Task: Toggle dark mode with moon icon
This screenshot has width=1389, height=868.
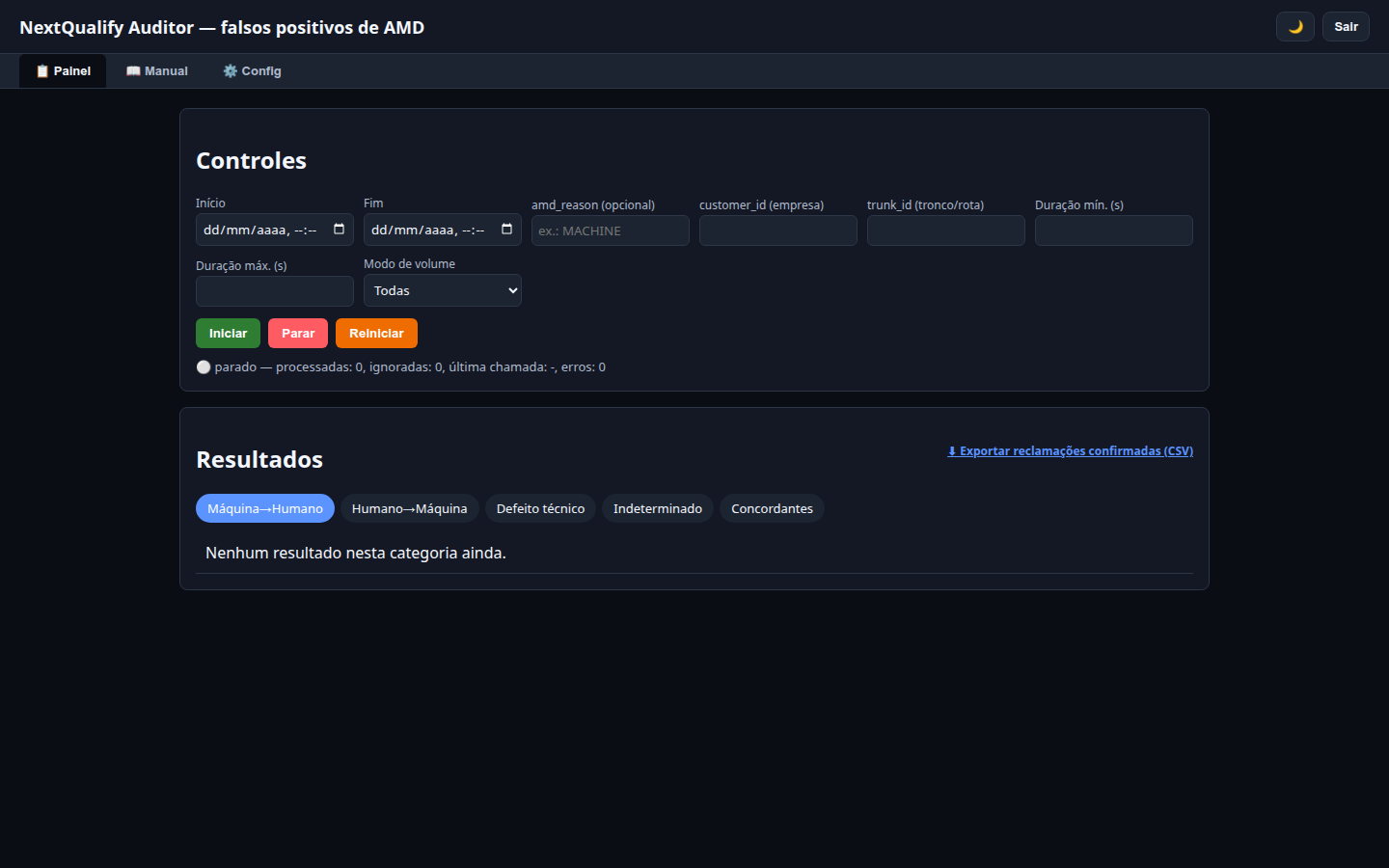Action: point(1294,27)
